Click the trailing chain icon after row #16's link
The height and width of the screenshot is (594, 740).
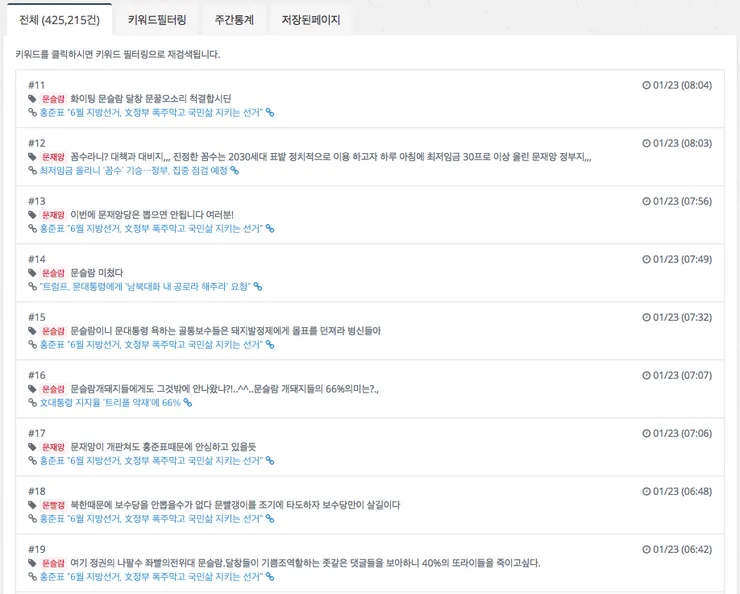click(x=188, y=402)
